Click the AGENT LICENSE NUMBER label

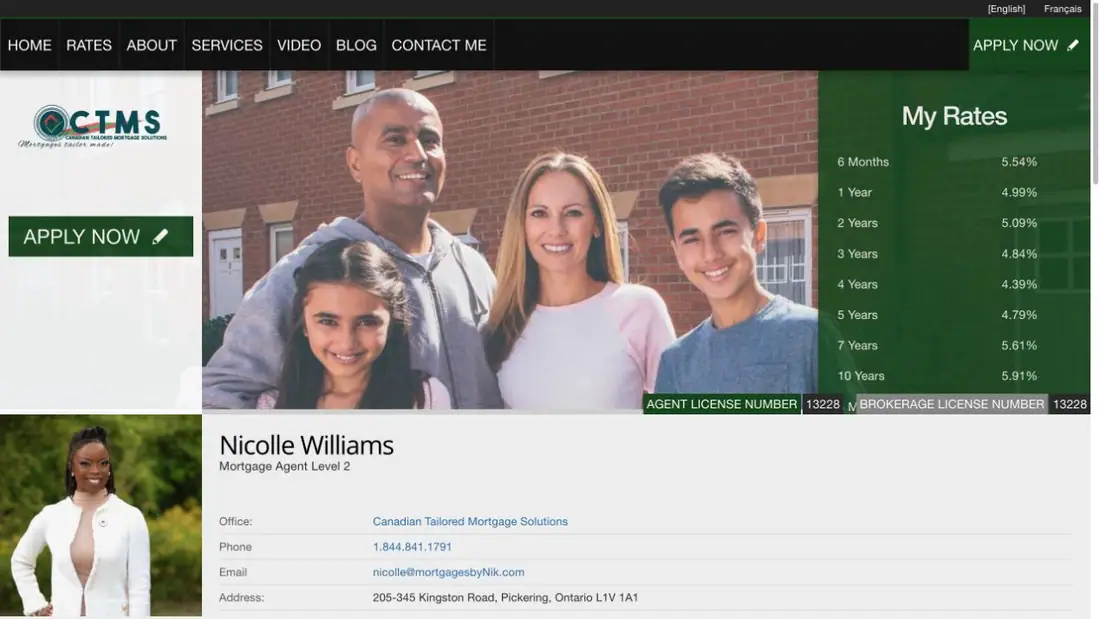(x=721, y=404)
